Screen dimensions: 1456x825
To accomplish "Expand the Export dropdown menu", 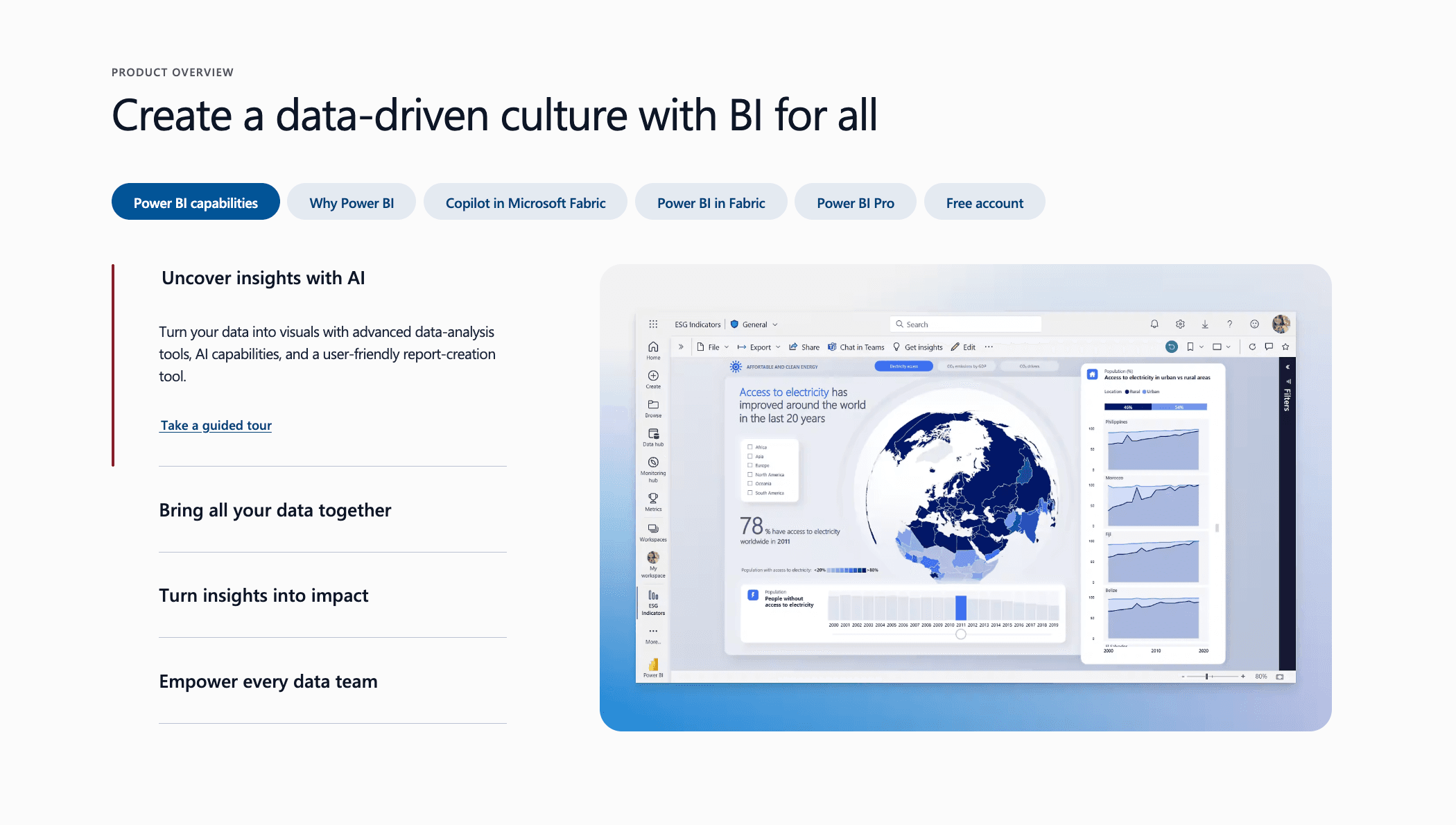I will pyautogui.click(x=759, y=347).
